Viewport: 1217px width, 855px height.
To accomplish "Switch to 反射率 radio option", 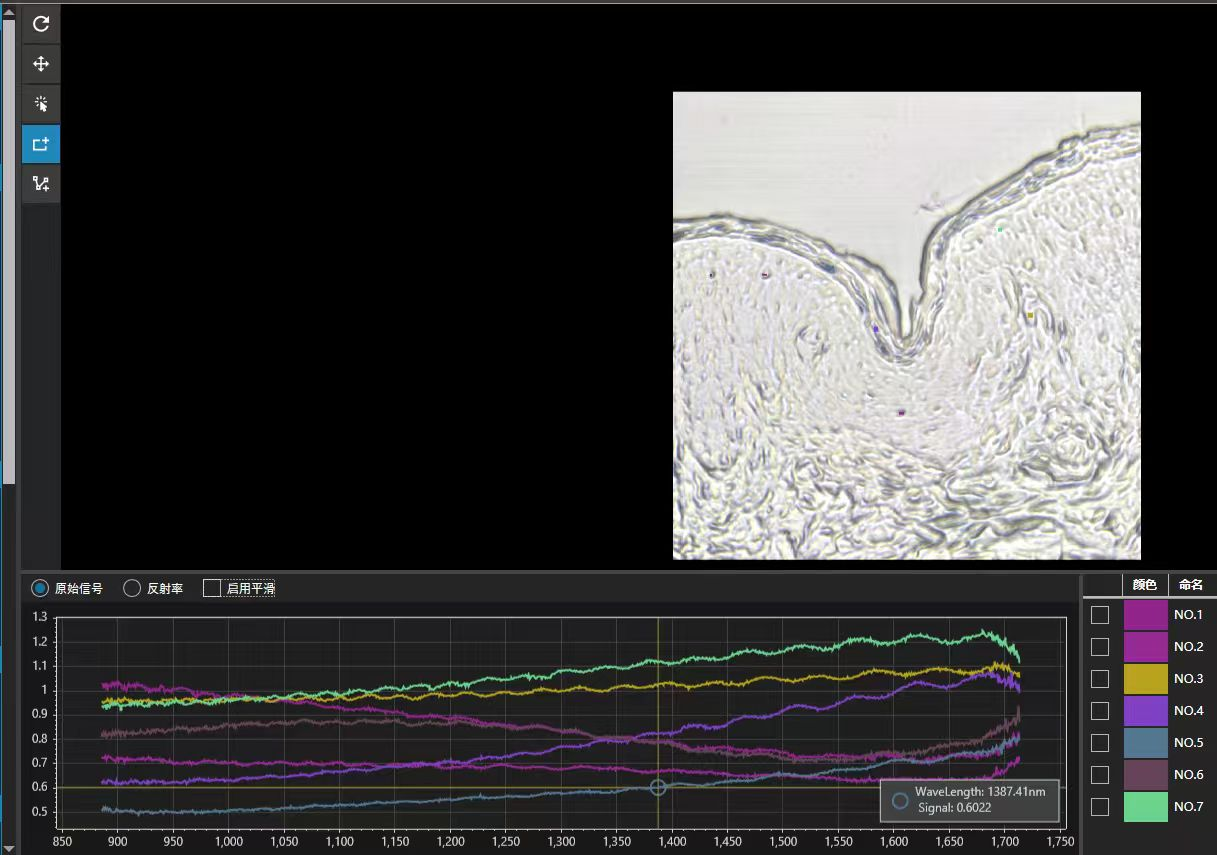I will point(132,588).
